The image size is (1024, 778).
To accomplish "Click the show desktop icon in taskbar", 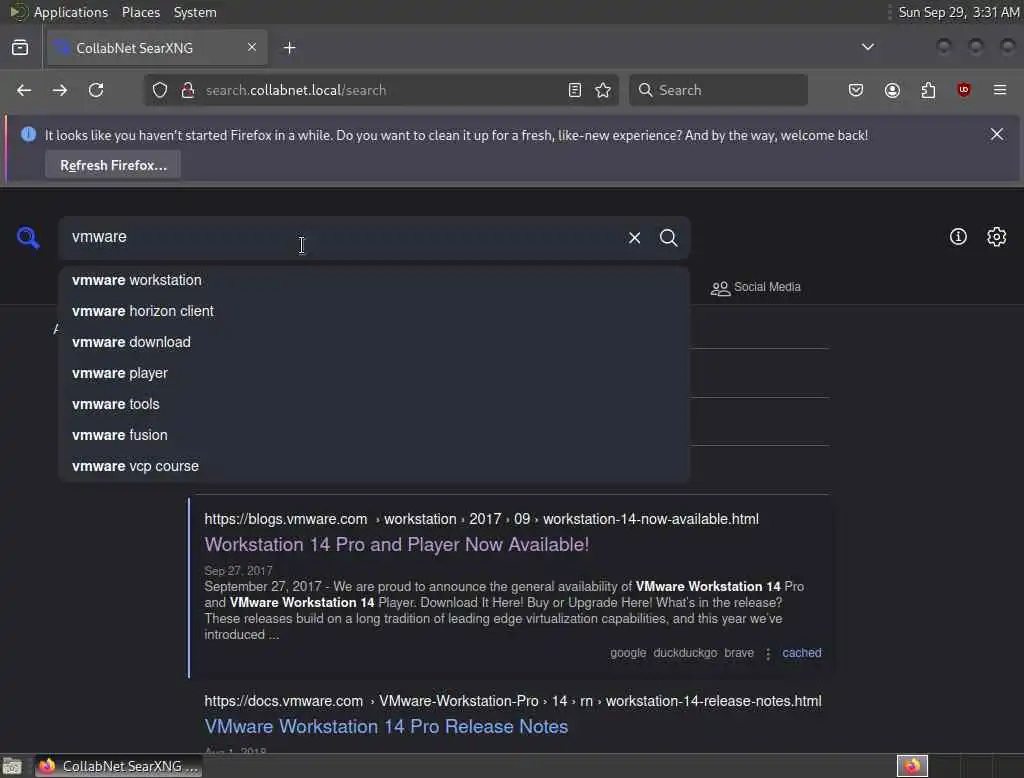I will pyautogui.click(x=12, y=766).
